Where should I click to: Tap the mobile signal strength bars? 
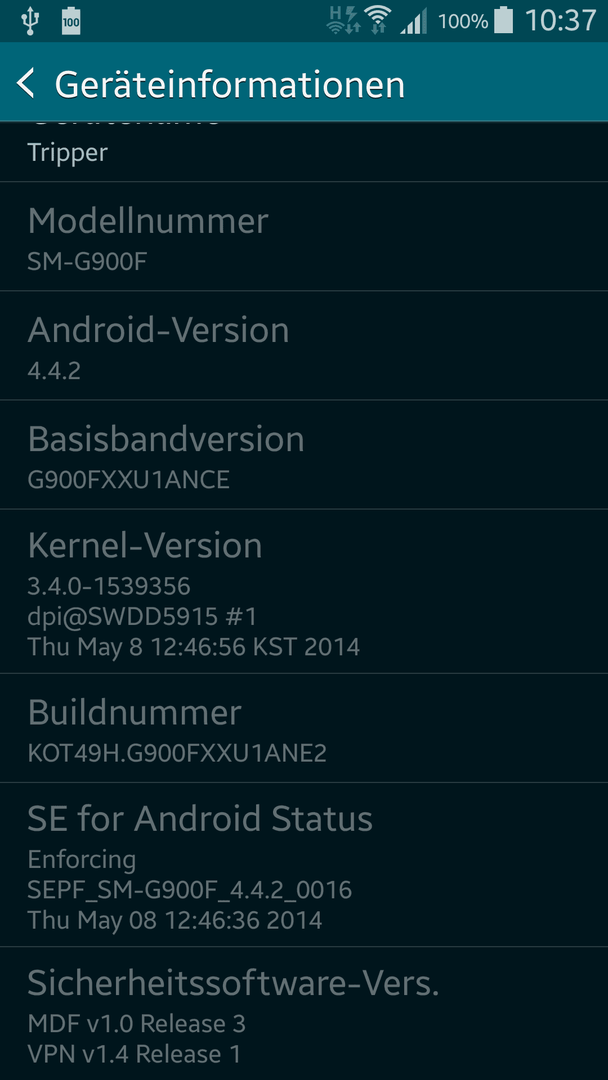[414, 21]
